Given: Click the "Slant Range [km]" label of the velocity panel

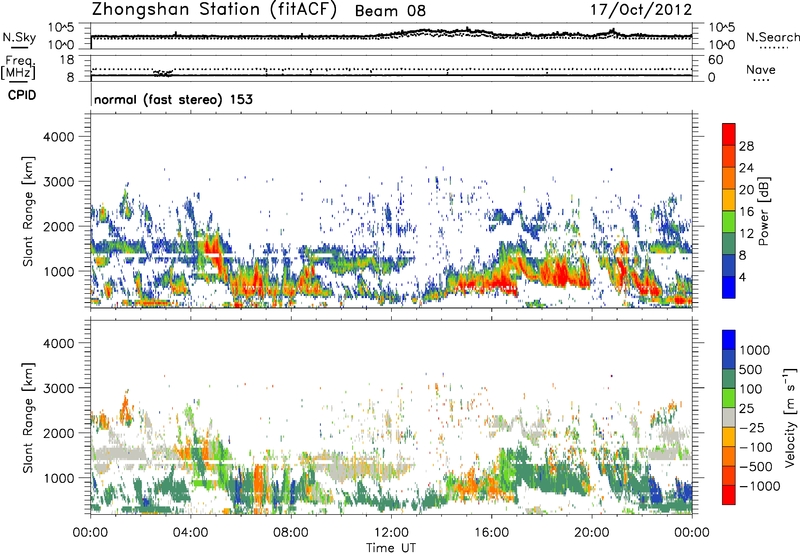Looking at the screenshot, I should coord(28,418).
